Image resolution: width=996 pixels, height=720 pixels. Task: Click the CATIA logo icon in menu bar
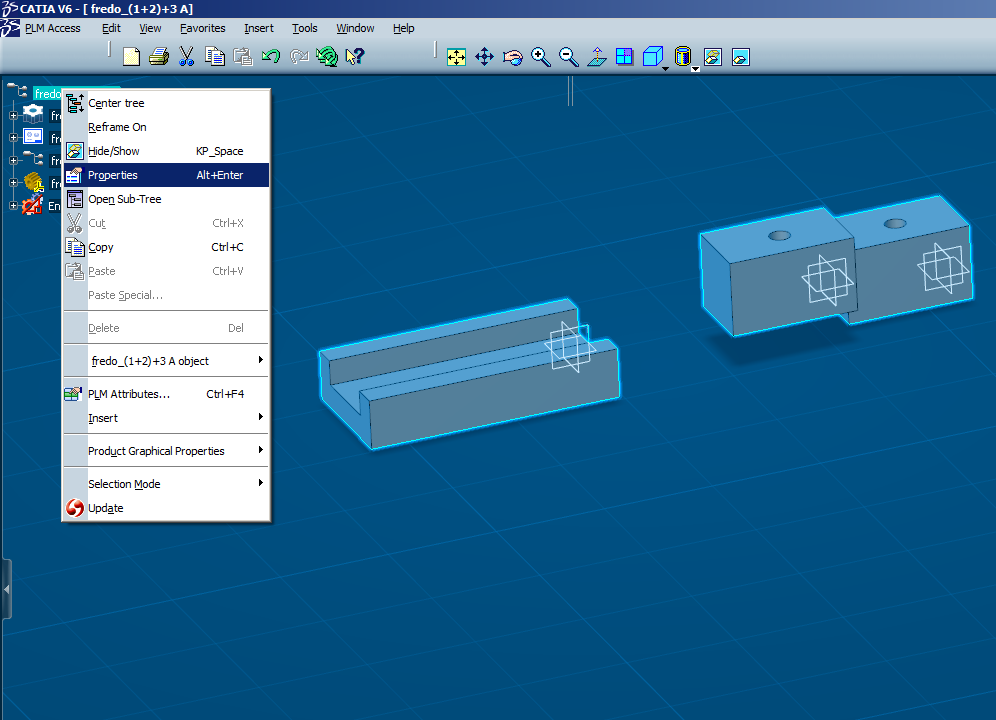tap(10, 29)
